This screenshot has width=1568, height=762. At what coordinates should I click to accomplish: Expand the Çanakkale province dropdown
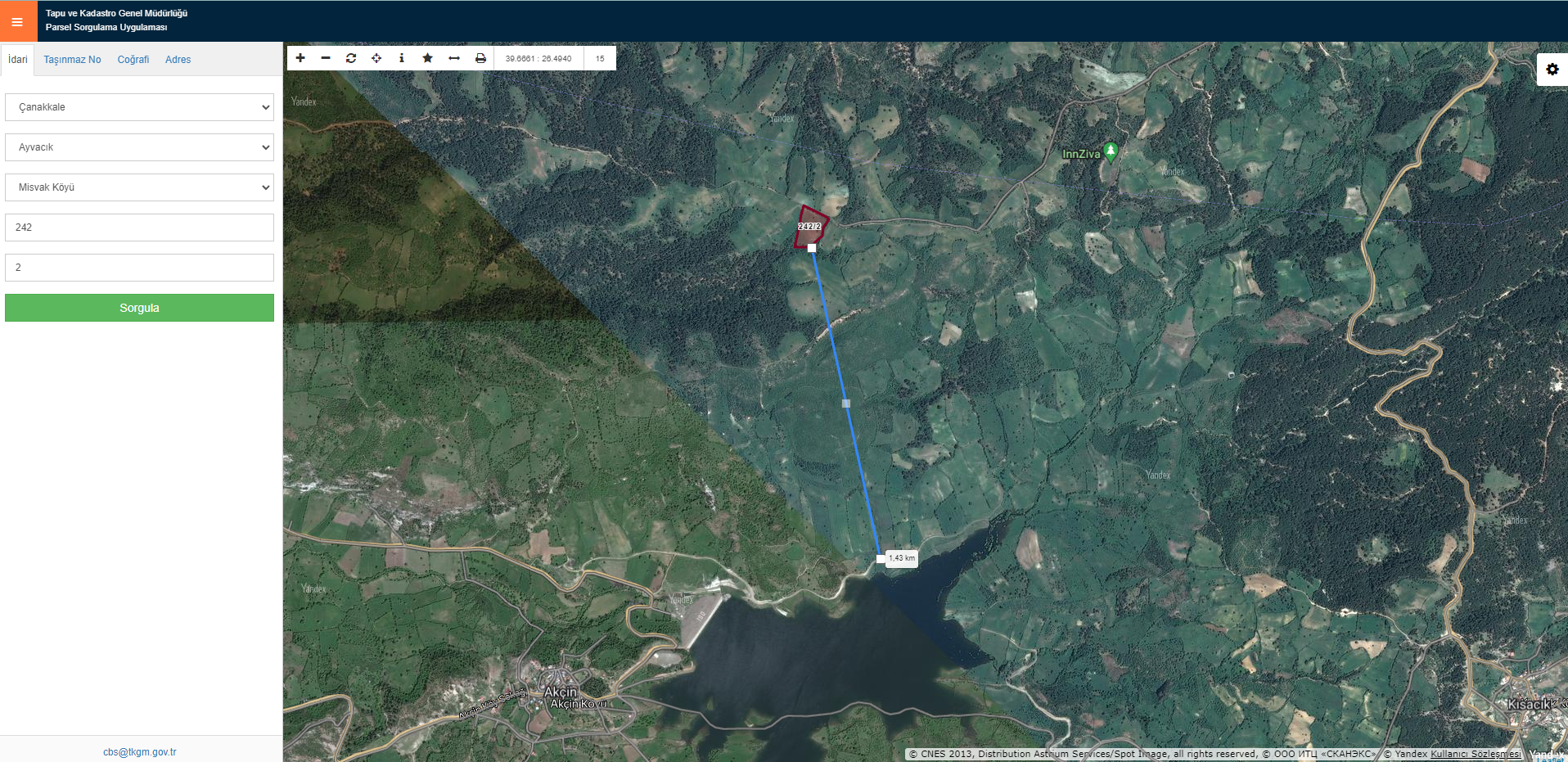pos(139,107)
